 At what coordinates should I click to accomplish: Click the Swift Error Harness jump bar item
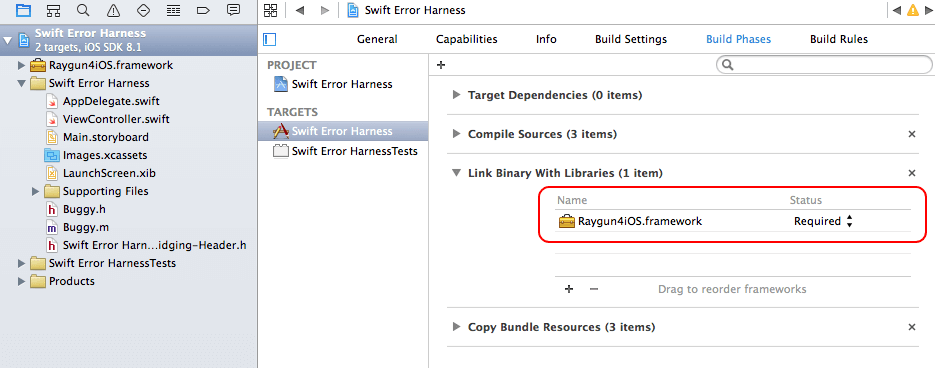(414, 10)
